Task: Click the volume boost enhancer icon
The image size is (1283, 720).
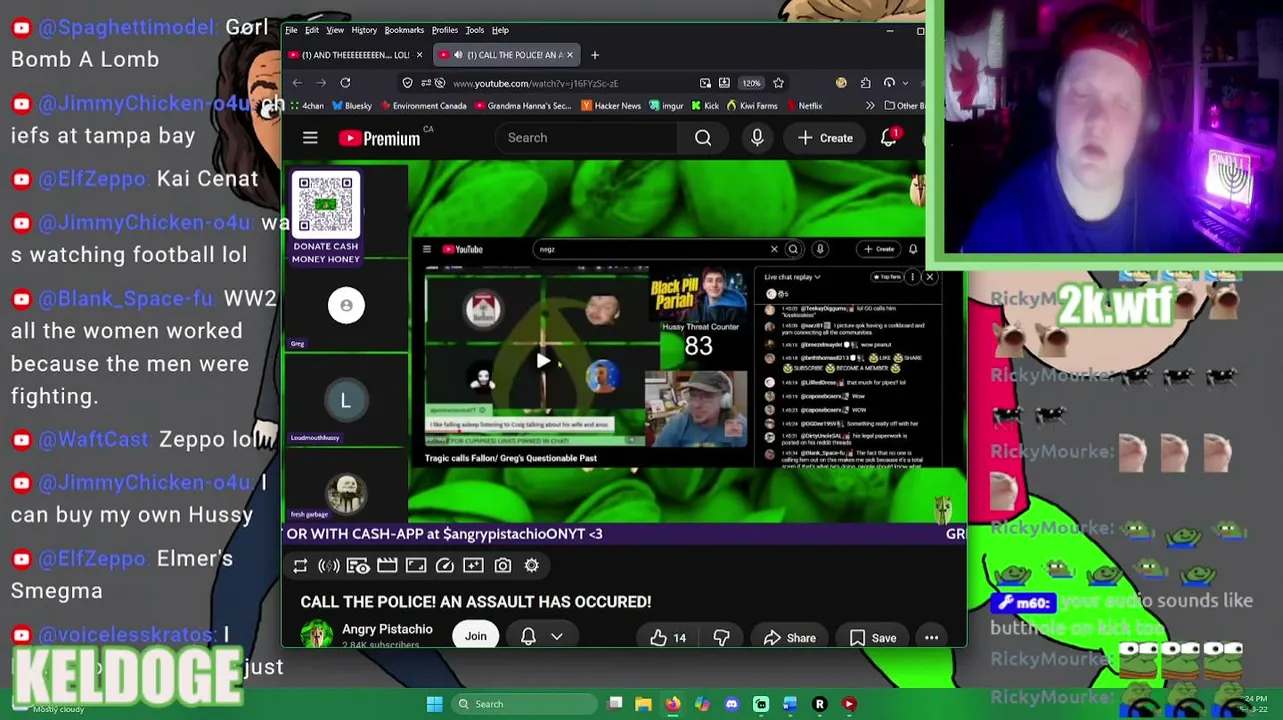Action: point(329,566)
